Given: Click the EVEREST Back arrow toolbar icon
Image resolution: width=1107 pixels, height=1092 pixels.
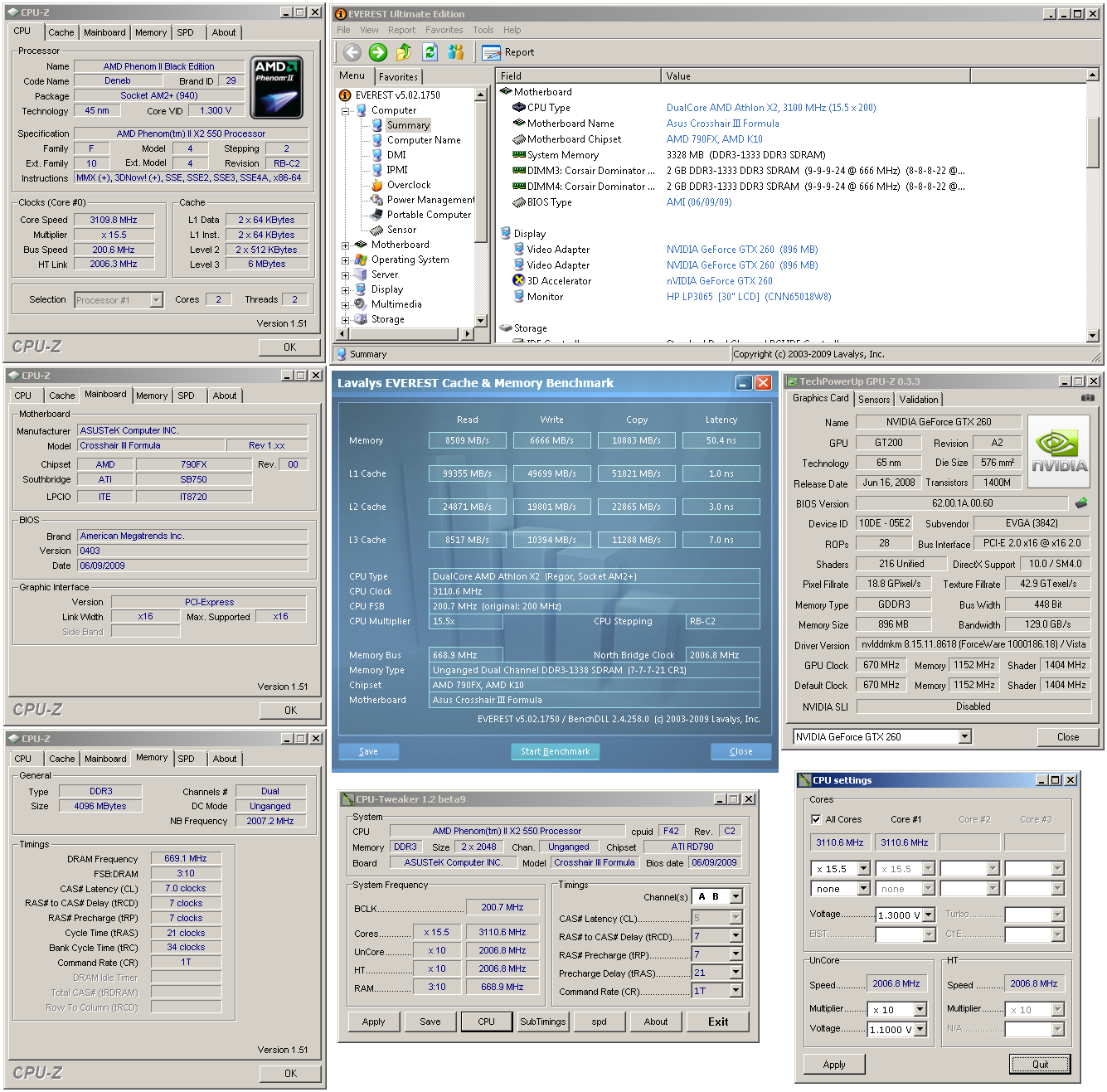Looking at the screenshot, I should [352, 52].
